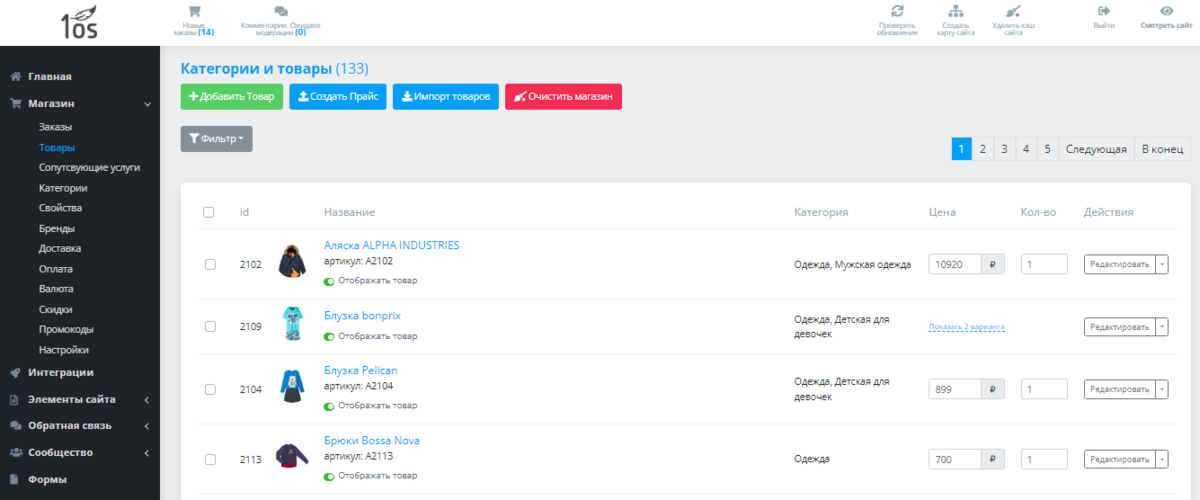Click the 1os logo
1200x500 pixels.
pos(80,22)
